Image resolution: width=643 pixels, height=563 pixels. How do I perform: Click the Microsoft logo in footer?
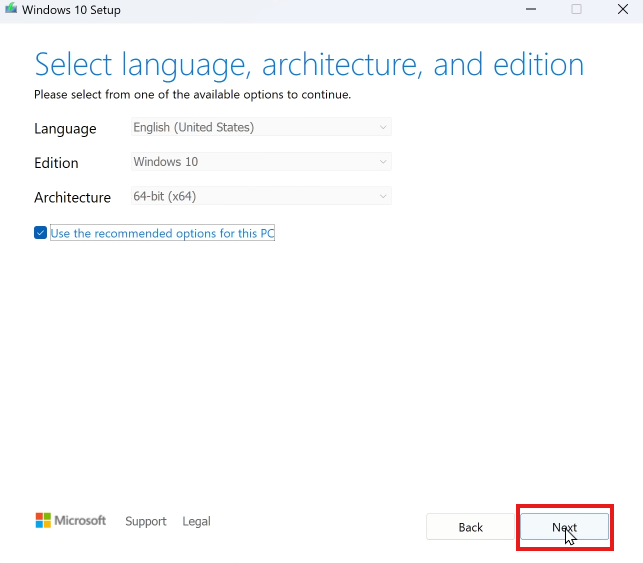tap(71, 520)
